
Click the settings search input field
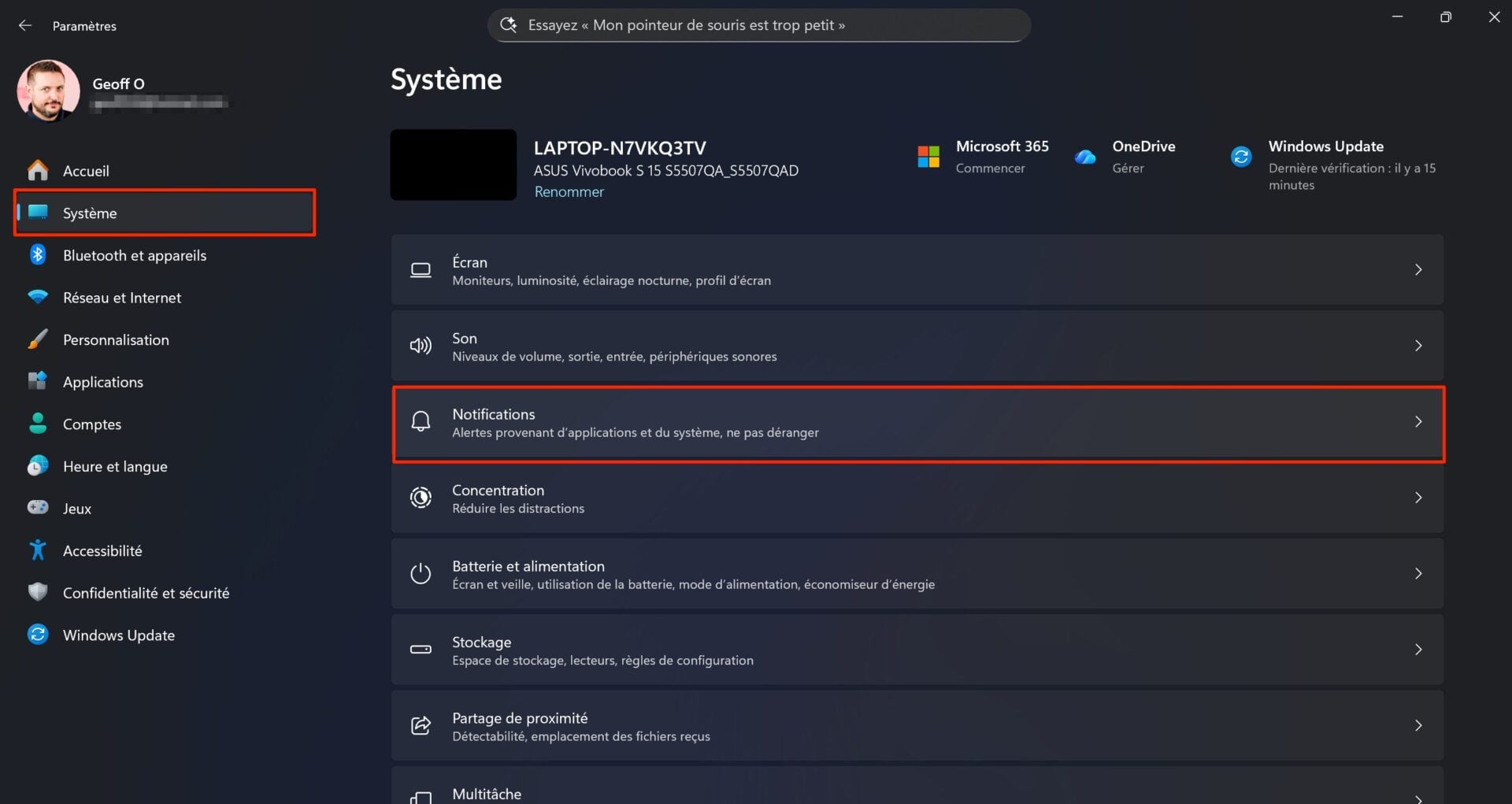coord(759,25)
